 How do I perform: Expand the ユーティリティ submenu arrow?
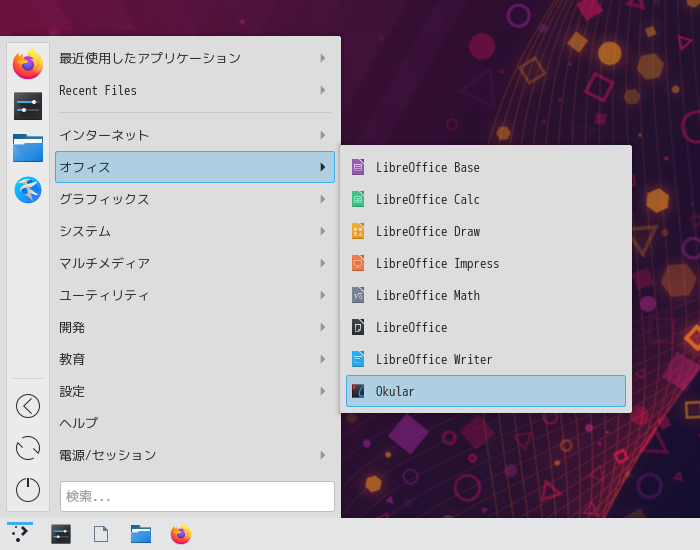point(323,295)
